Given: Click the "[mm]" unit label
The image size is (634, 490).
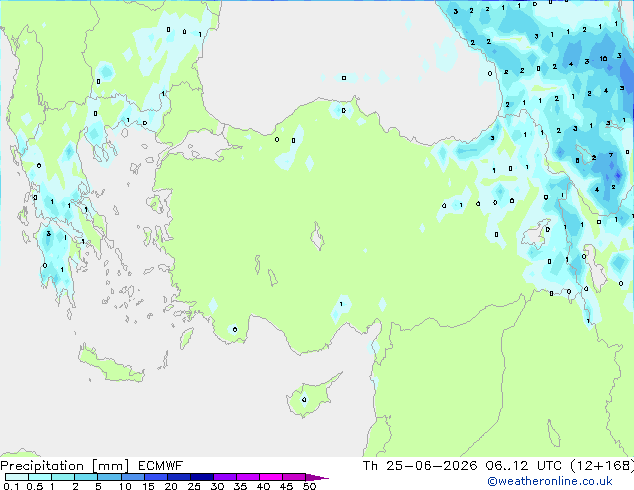Looking at the screenshot, I should [111, 466].
